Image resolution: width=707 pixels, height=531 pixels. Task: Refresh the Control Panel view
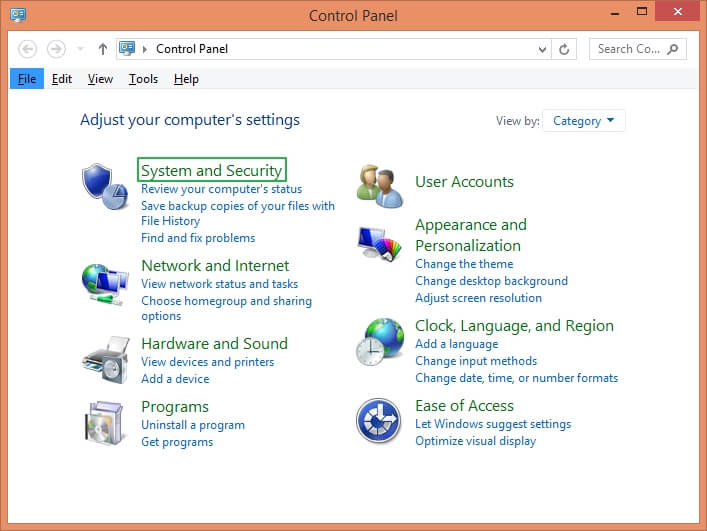click(x=564, y=49)
